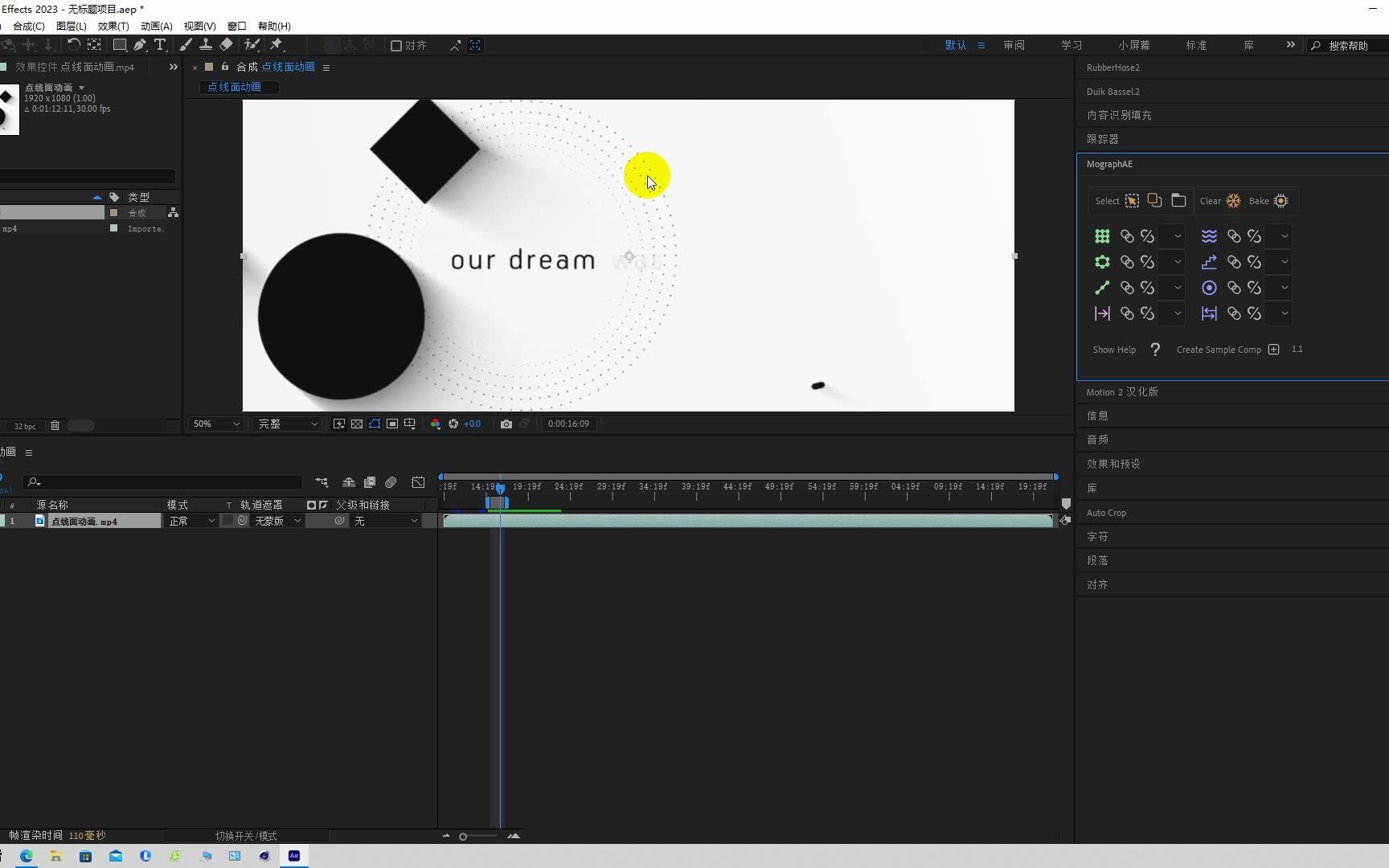
Task: Open the 完整 resolution dropdown
Action: (288, 424)
